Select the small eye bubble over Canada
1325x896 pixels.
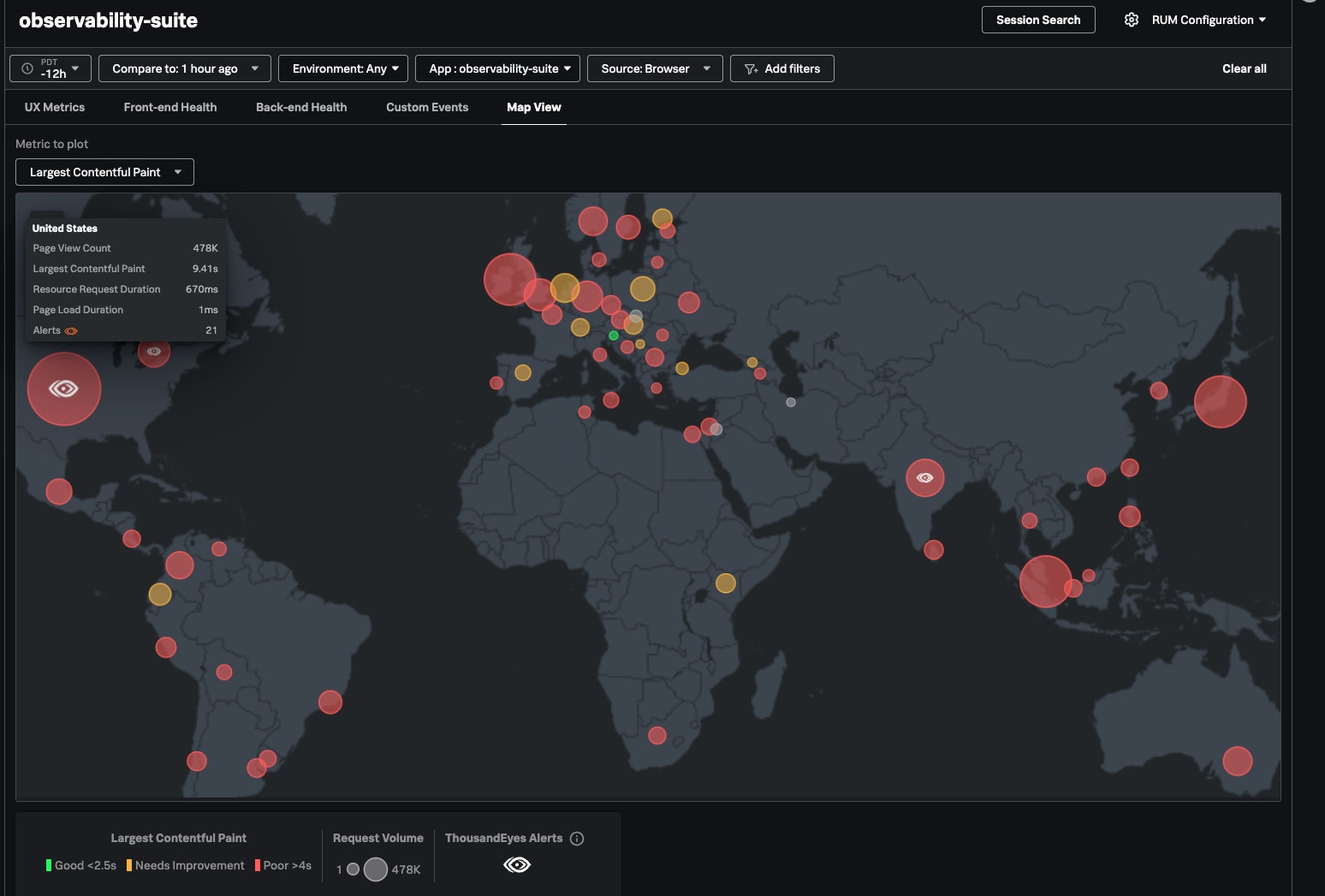[154, 352]
